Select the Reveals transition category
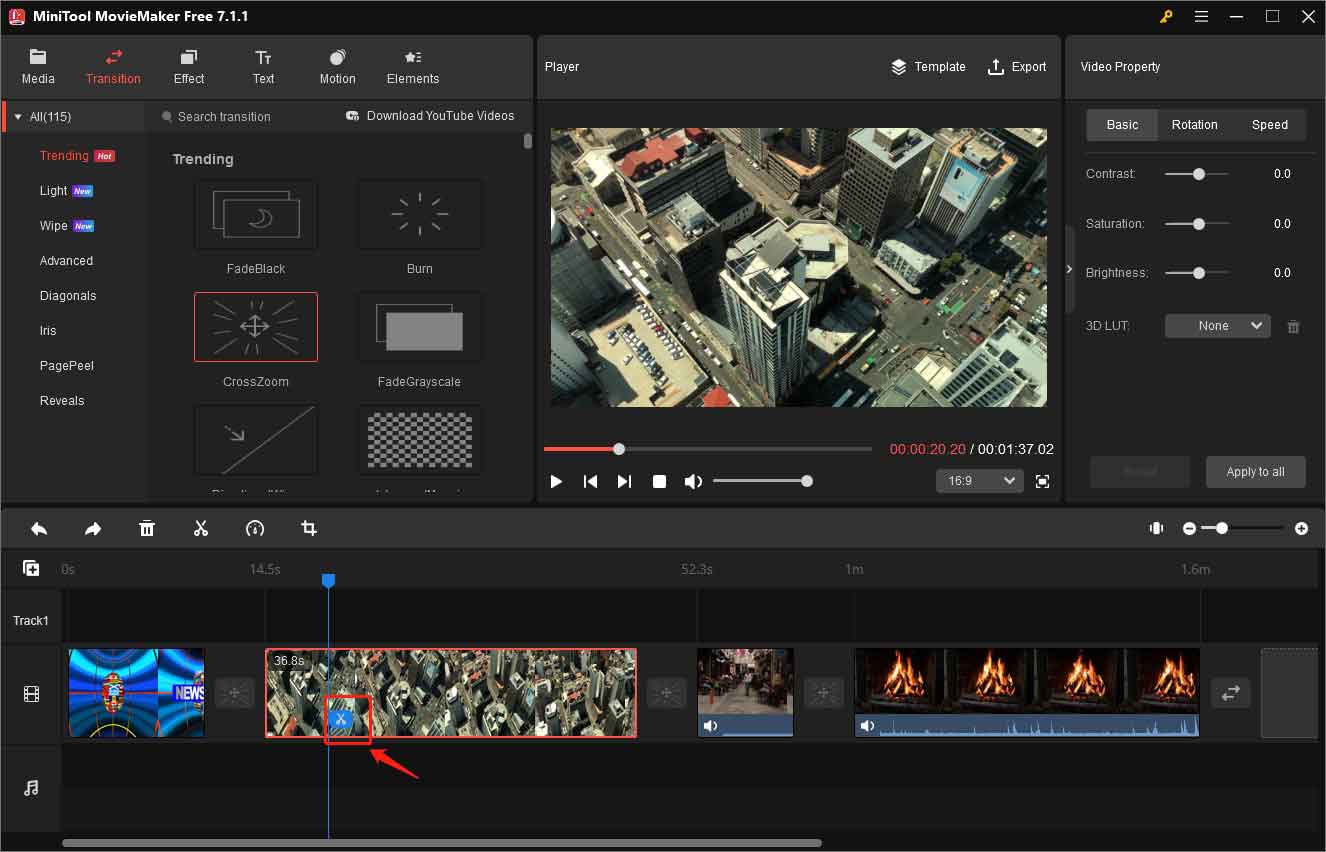1326x852 pixels. pyautogui.click(x=62, y=401)
